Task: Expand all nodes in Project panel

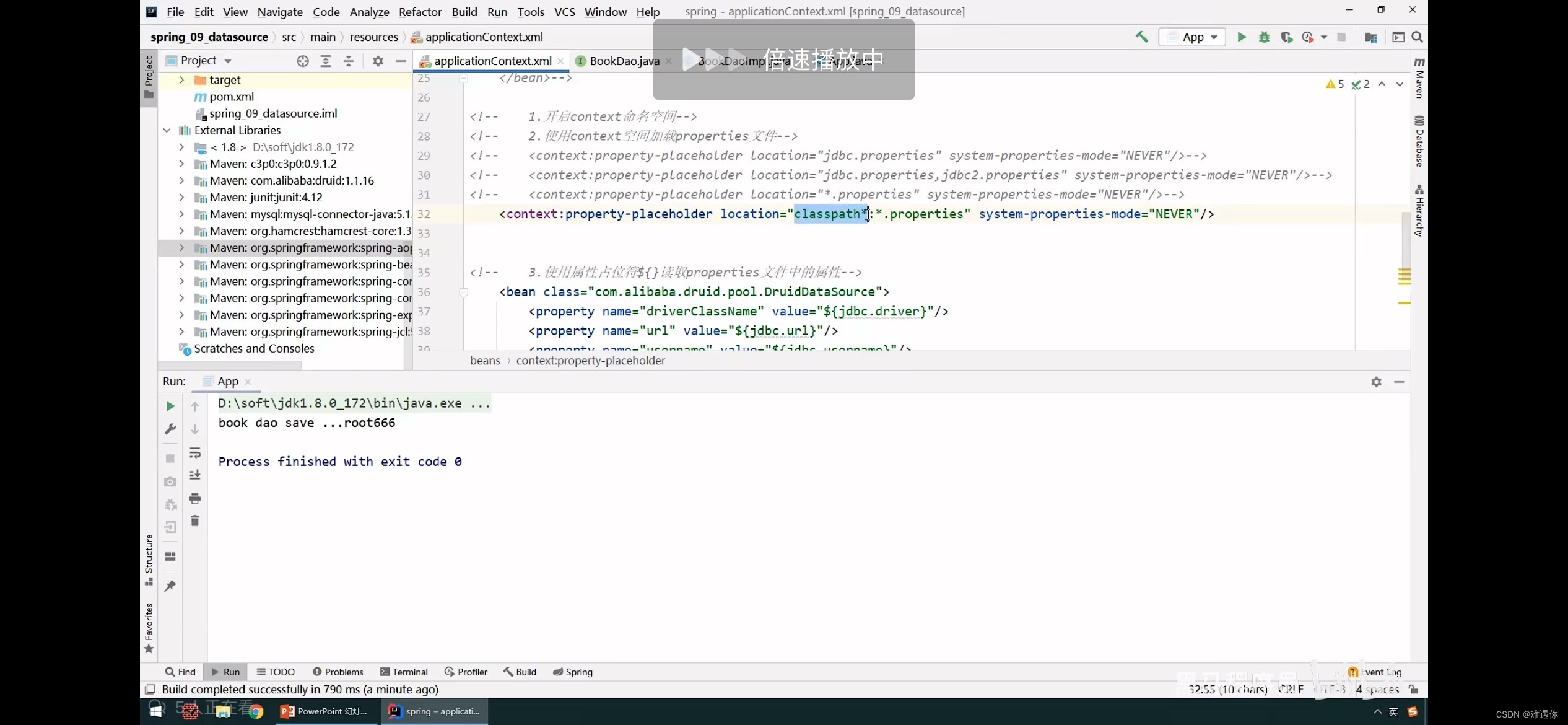Action: [326, 61]
